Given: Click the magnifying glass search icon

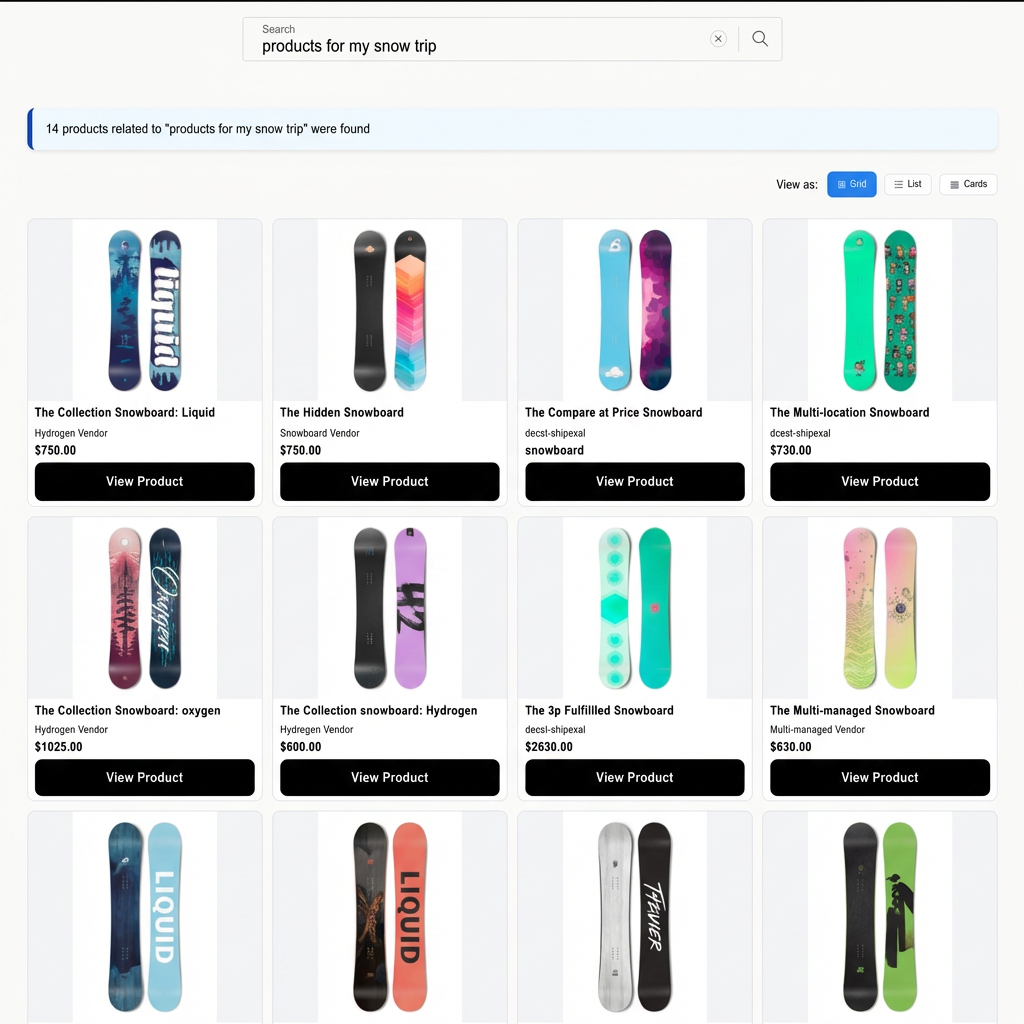Looking at the screenshot, I should click(x=760, y=39).
